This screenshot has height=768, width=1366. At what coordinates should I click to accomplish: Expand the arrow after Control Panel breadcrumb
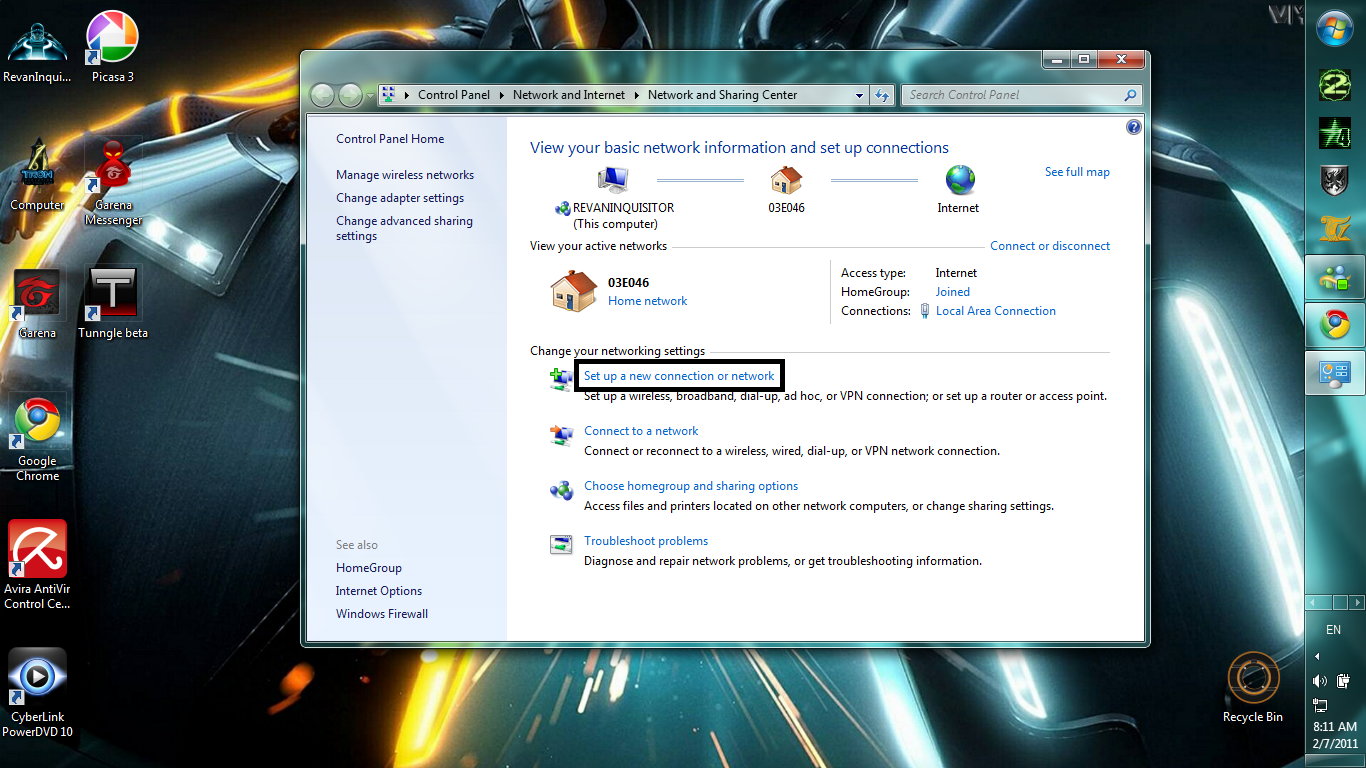click(502, 95)
